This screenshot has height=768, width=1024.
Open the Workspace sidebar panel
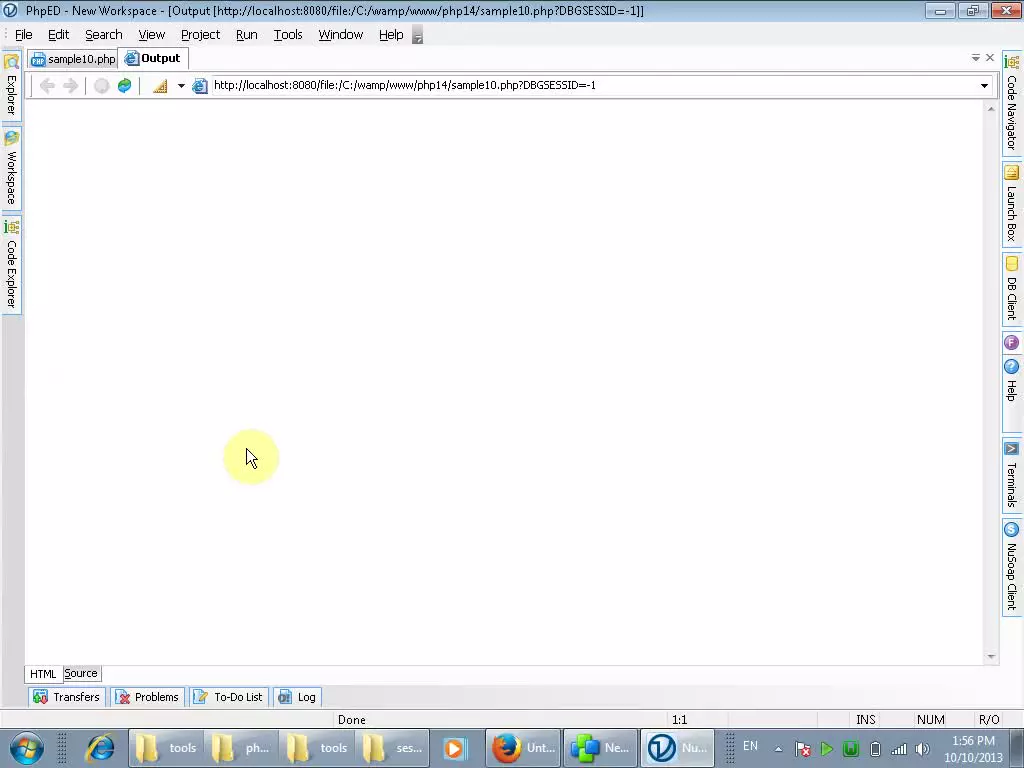pyautogui.click(x=11, y=168)
